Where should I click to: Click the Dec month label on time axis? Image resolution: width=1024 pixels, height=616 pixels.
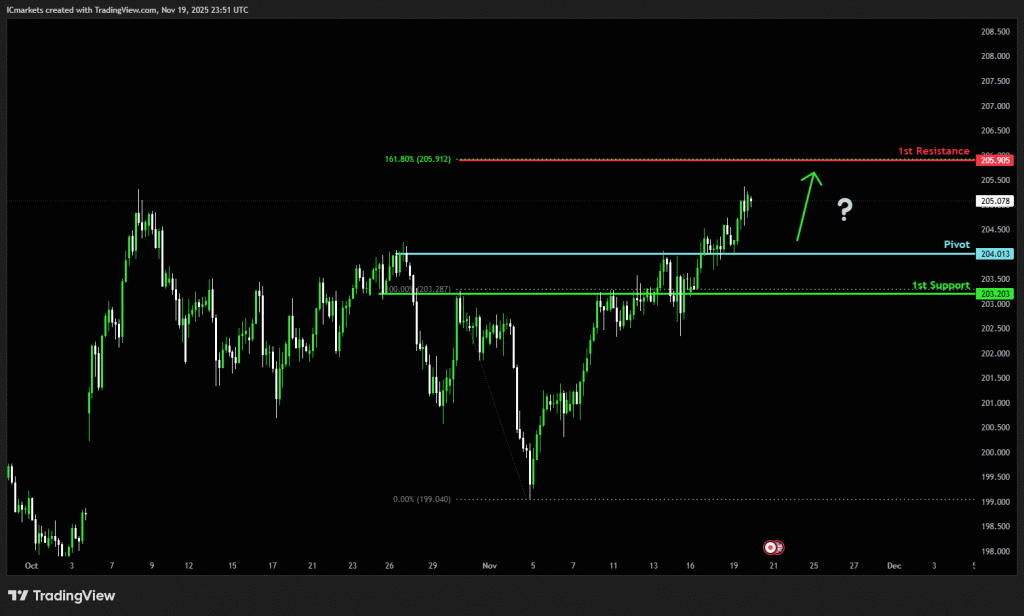pos(893,565)
